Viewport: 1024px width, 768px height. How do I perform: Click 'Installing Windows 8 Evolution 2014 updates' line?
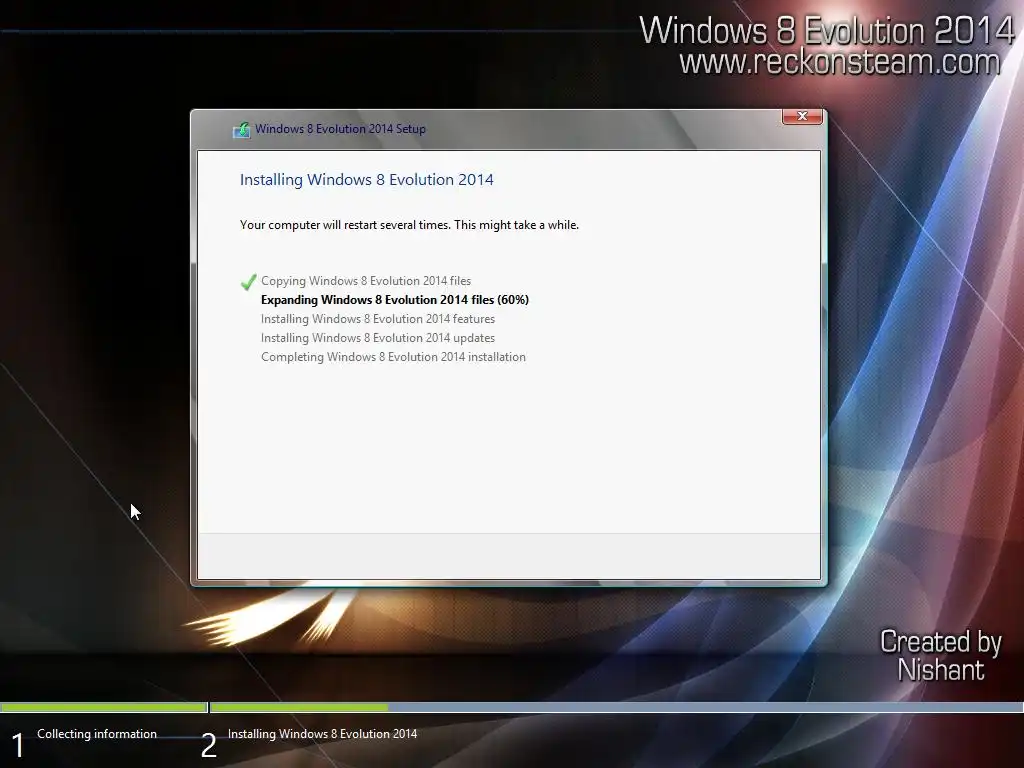pos(377,338)
